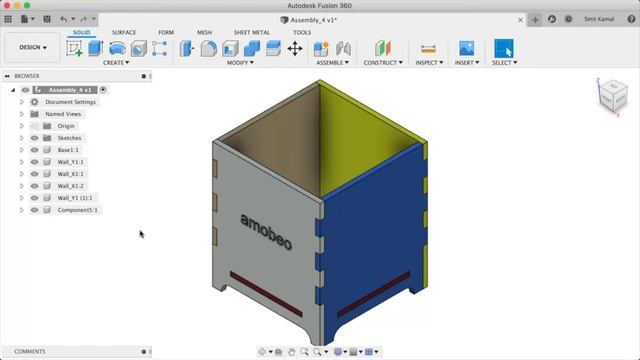This screenshot has width=640, height=360.
Task: Click the Joint tool icon
Action: 343,49
